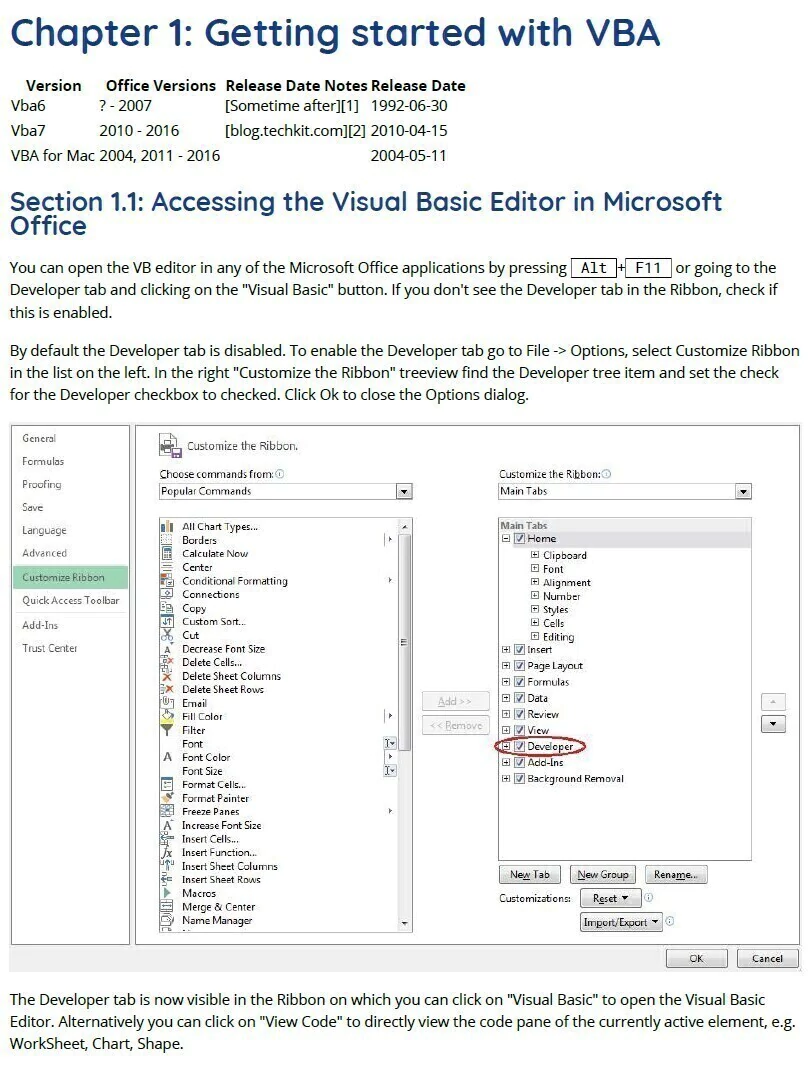This screenshot has height=1076, width=812.
Task: Click the Format Painter brush icon
Action: tap(167, 798)
